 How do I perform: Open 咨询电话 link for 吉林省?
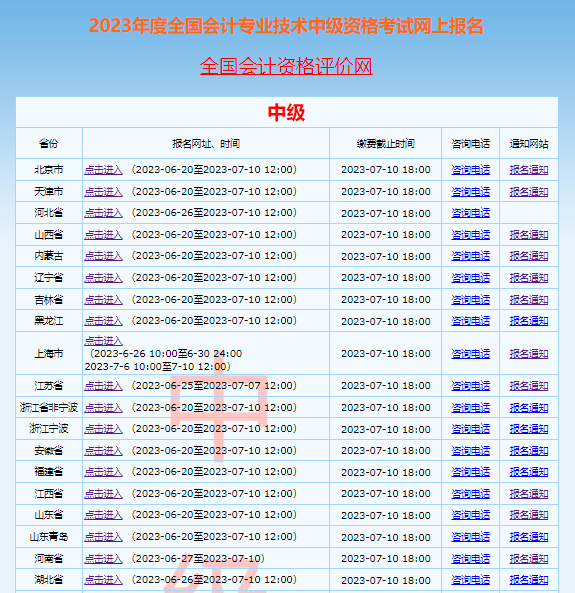click(470, 300)
